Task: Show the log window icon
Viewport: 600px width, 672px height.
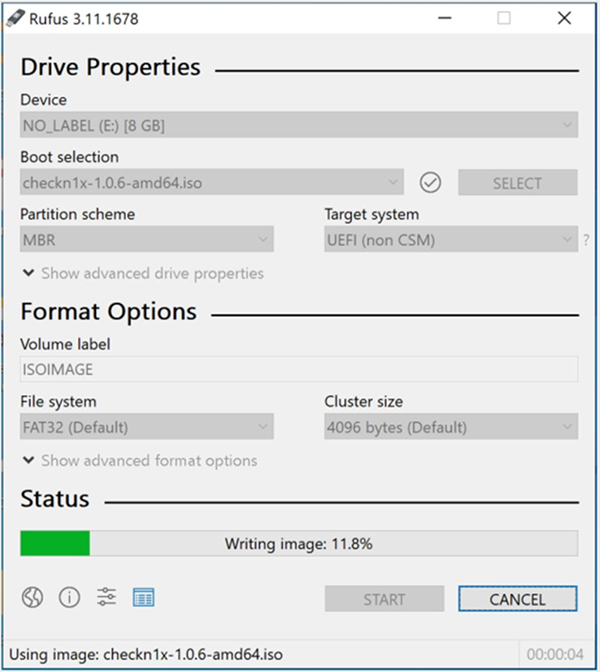Action: tap(143, 598)
